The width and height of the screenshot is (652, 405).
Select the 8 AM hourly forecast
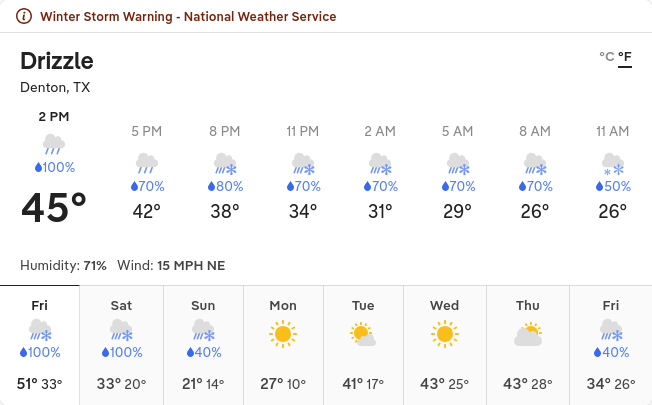[535, 172]
